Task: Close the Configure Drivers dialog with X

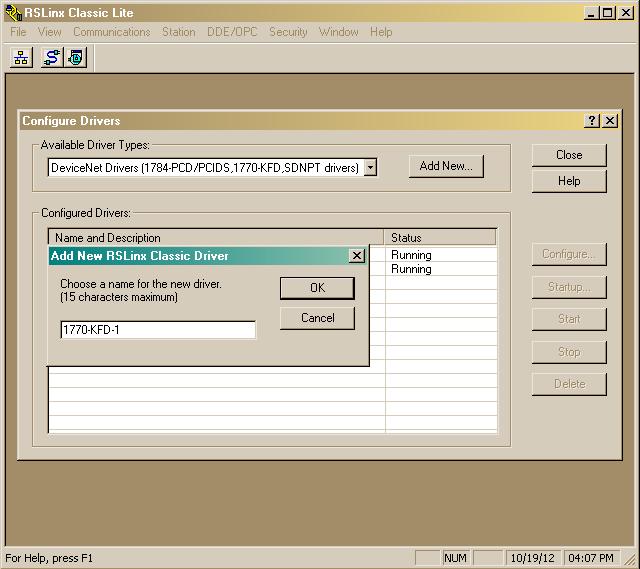Action: coord(610,120)
